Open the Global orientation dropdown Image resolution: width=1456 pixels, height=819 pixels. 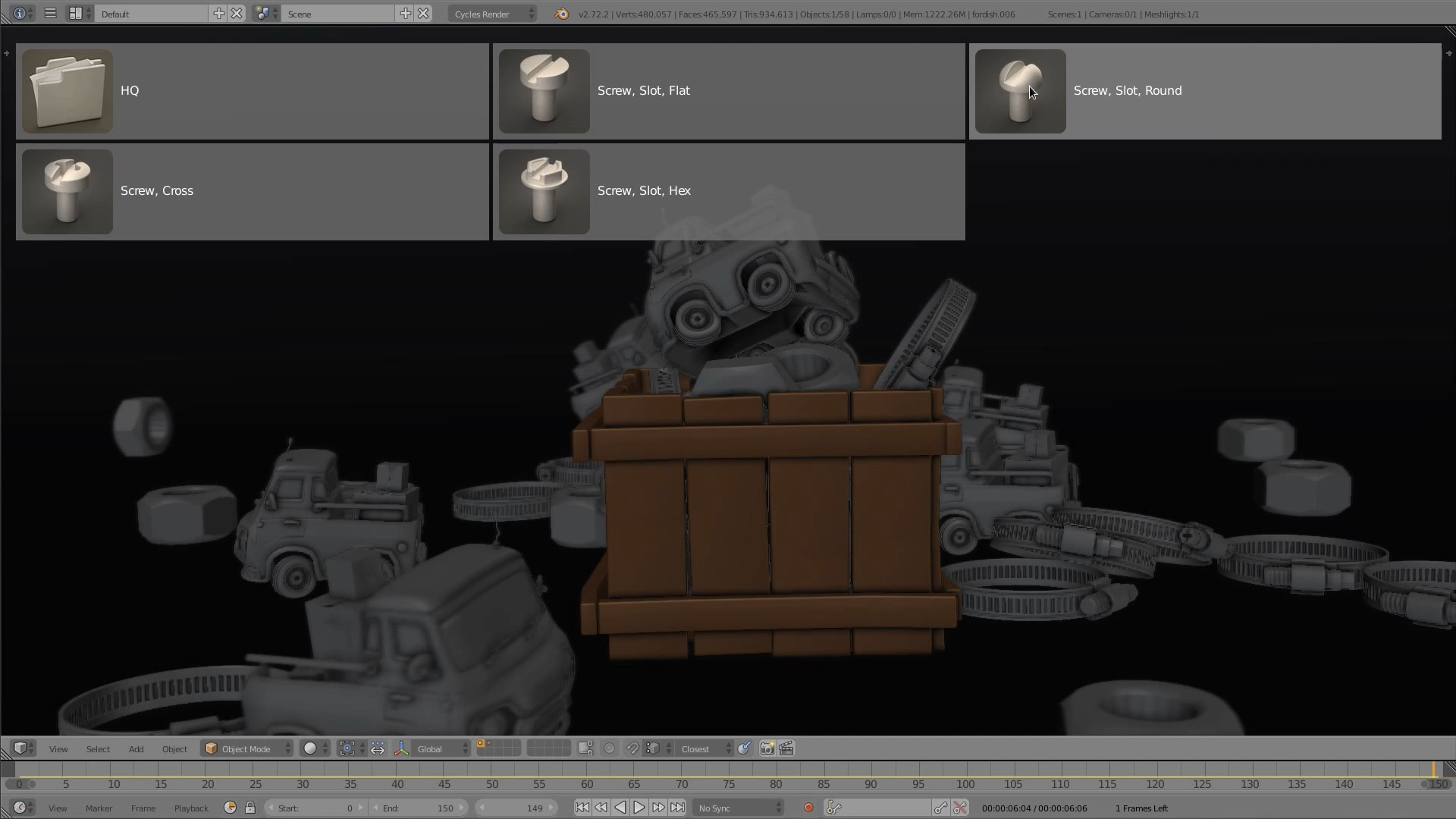click(x=442, y=748)
